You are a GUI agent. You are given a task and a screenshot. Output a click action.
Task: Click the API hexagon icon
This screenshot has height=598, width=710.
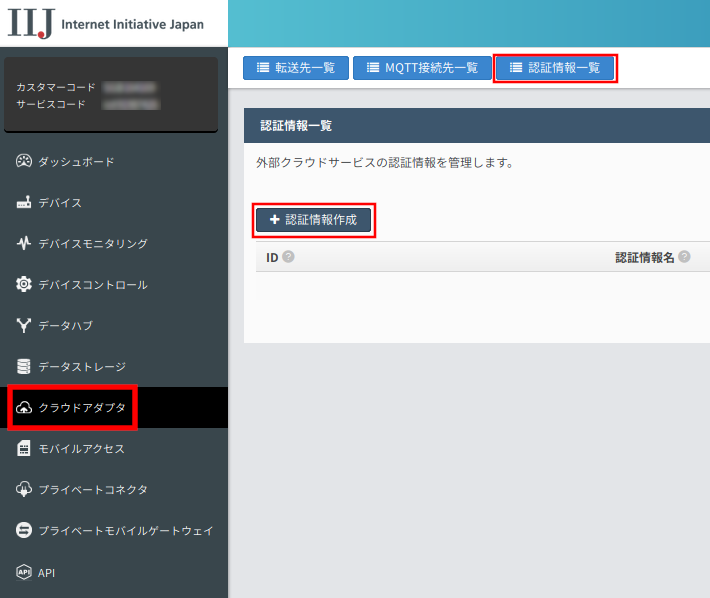click(24, 572)
